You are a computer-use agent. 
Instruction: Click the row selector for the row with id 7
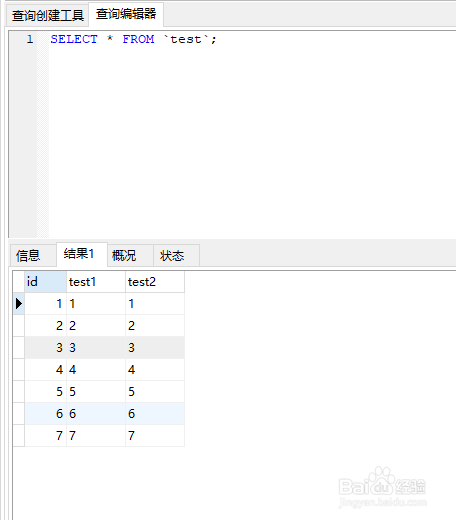pos(19,436)
